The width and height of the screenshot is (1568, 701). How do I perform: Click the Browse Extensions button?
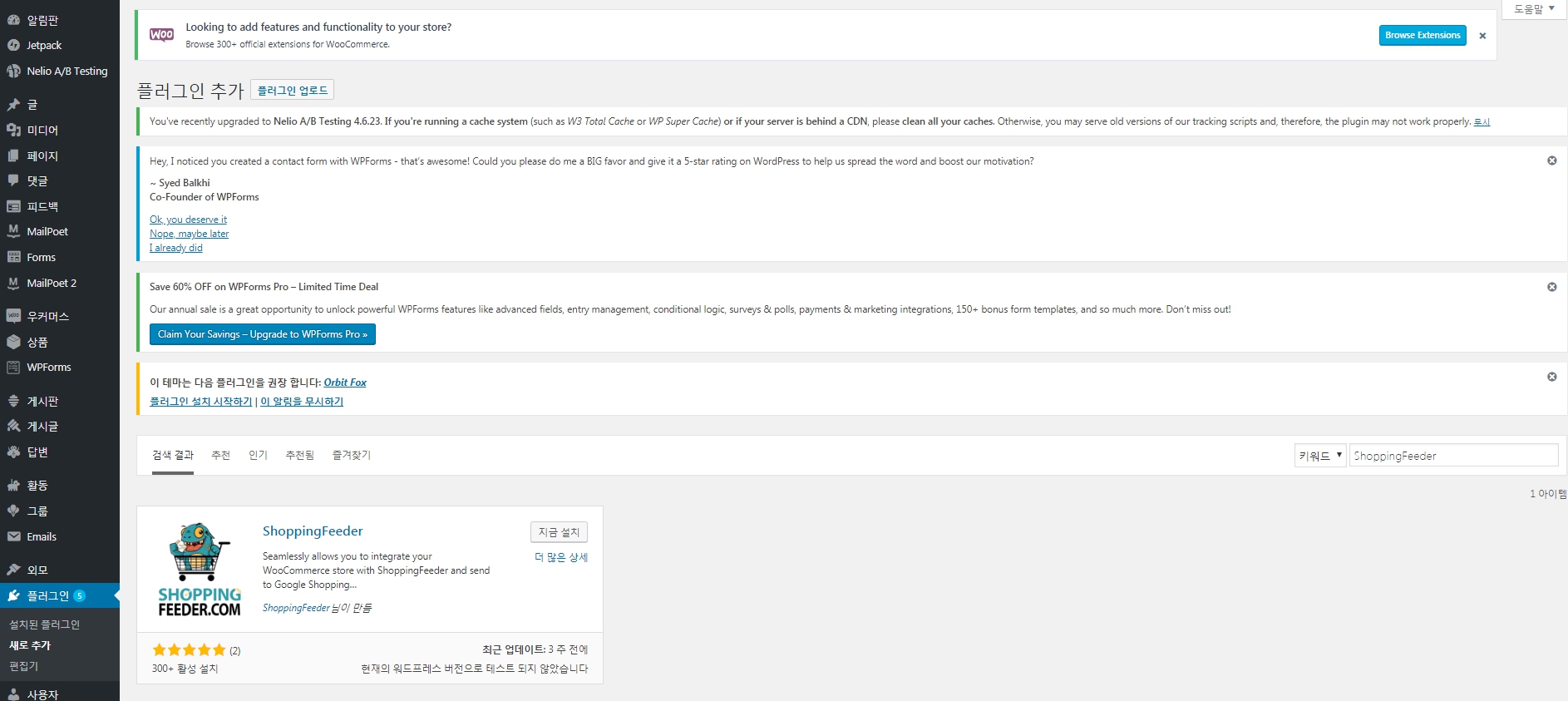click(x=1422, y=36)
